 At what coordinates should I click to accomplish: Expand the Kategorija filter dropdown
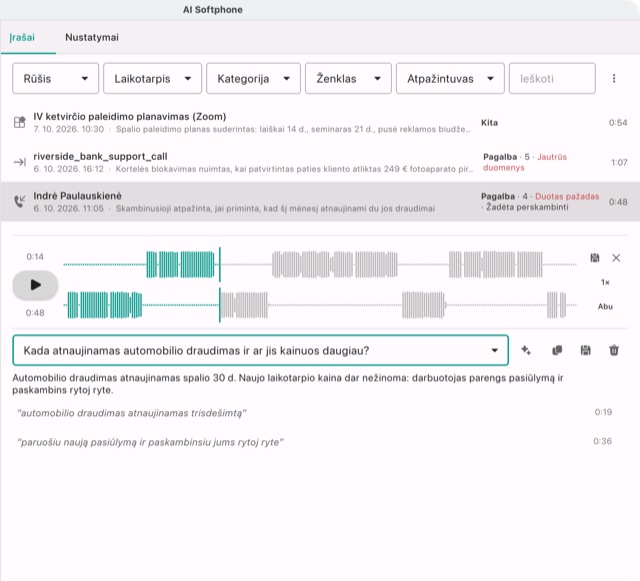point(253,78)
